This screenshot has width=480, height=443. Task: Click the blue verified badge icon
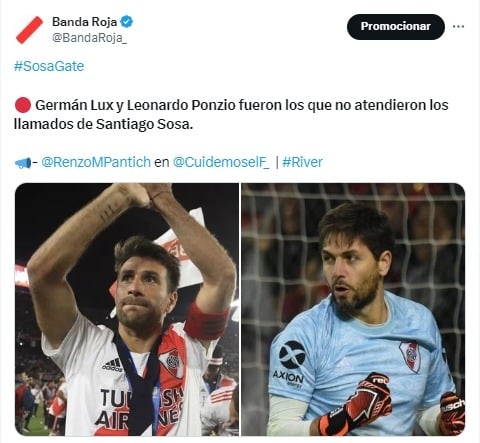click(127, 22)
